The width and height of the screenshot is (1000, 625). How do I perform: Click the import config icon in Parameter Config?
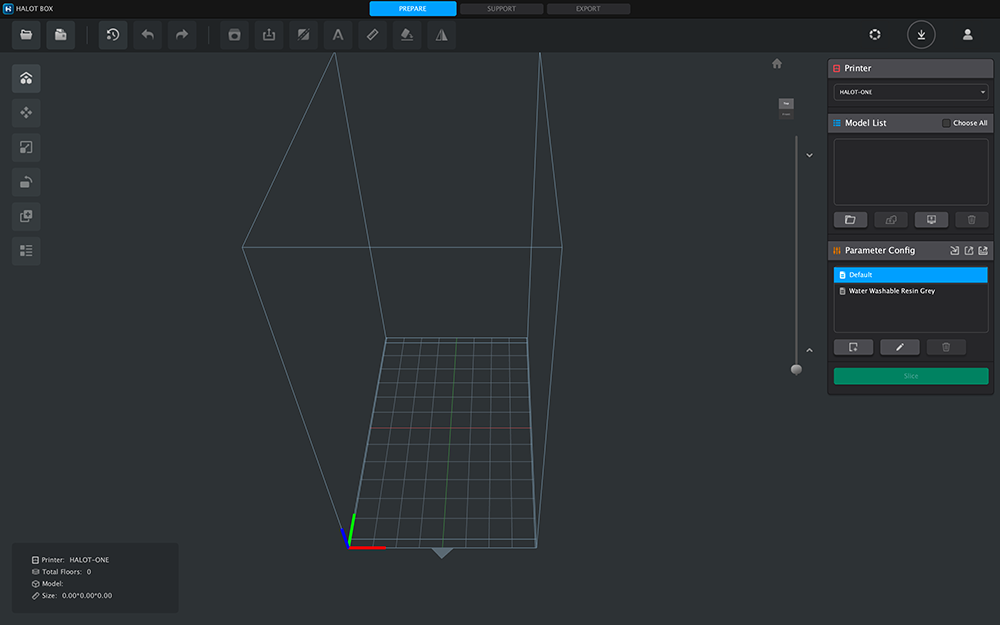point(955,251)
